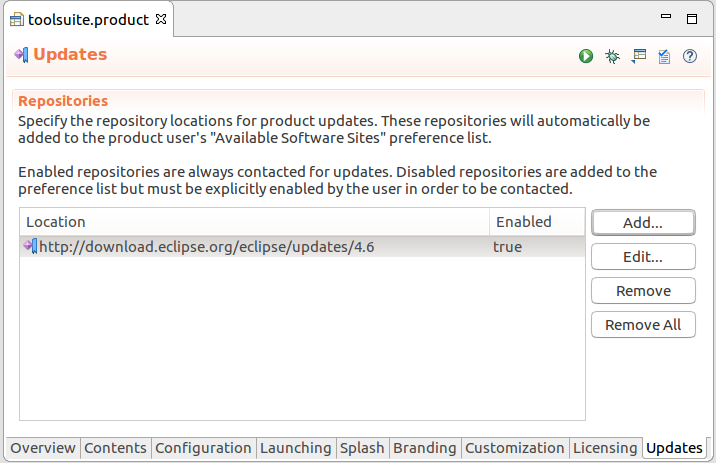Click the toolsuite.product file icon in tab
The width and height of the screenshot is (716, 463).
click(17, 20)
